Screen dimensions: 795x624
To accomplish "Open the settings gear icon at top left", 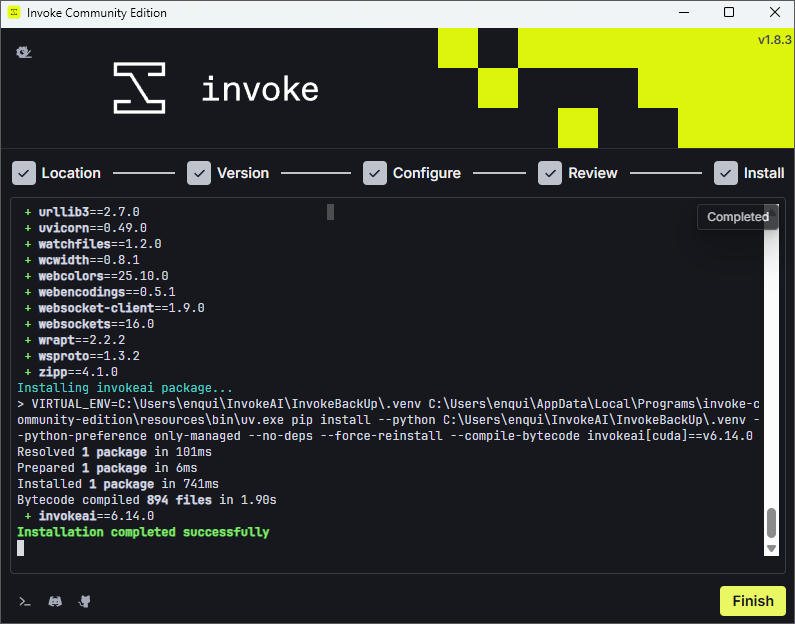I will (23, 52).
